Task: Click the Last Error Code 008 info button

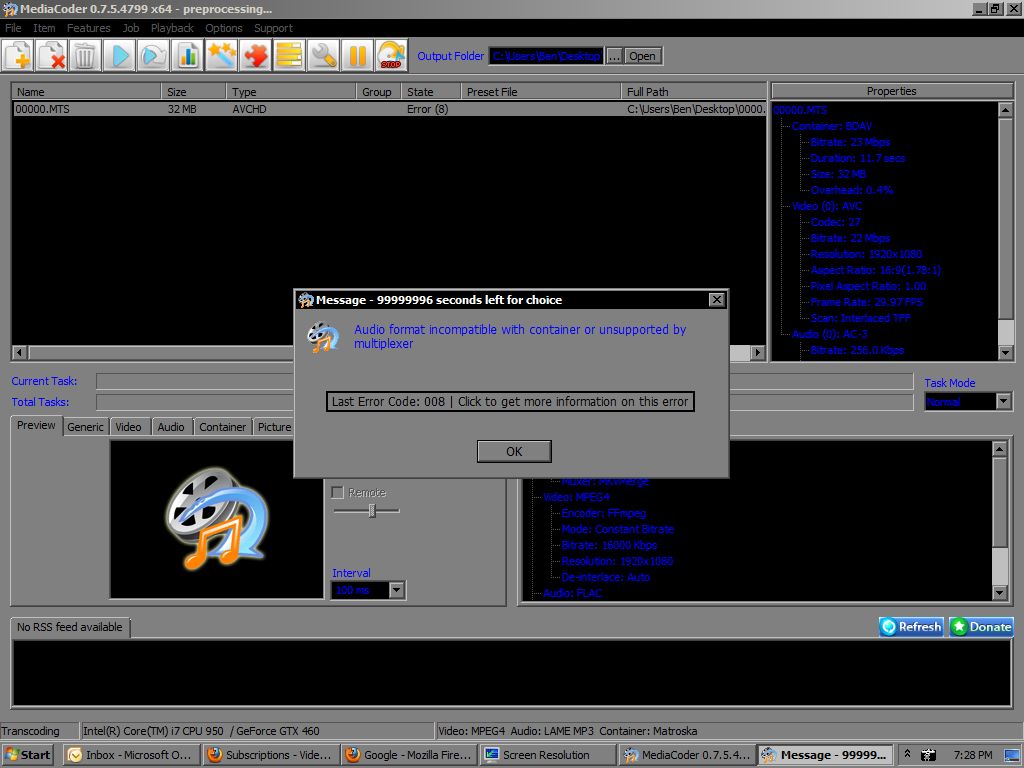Action: tap(510, 402)
